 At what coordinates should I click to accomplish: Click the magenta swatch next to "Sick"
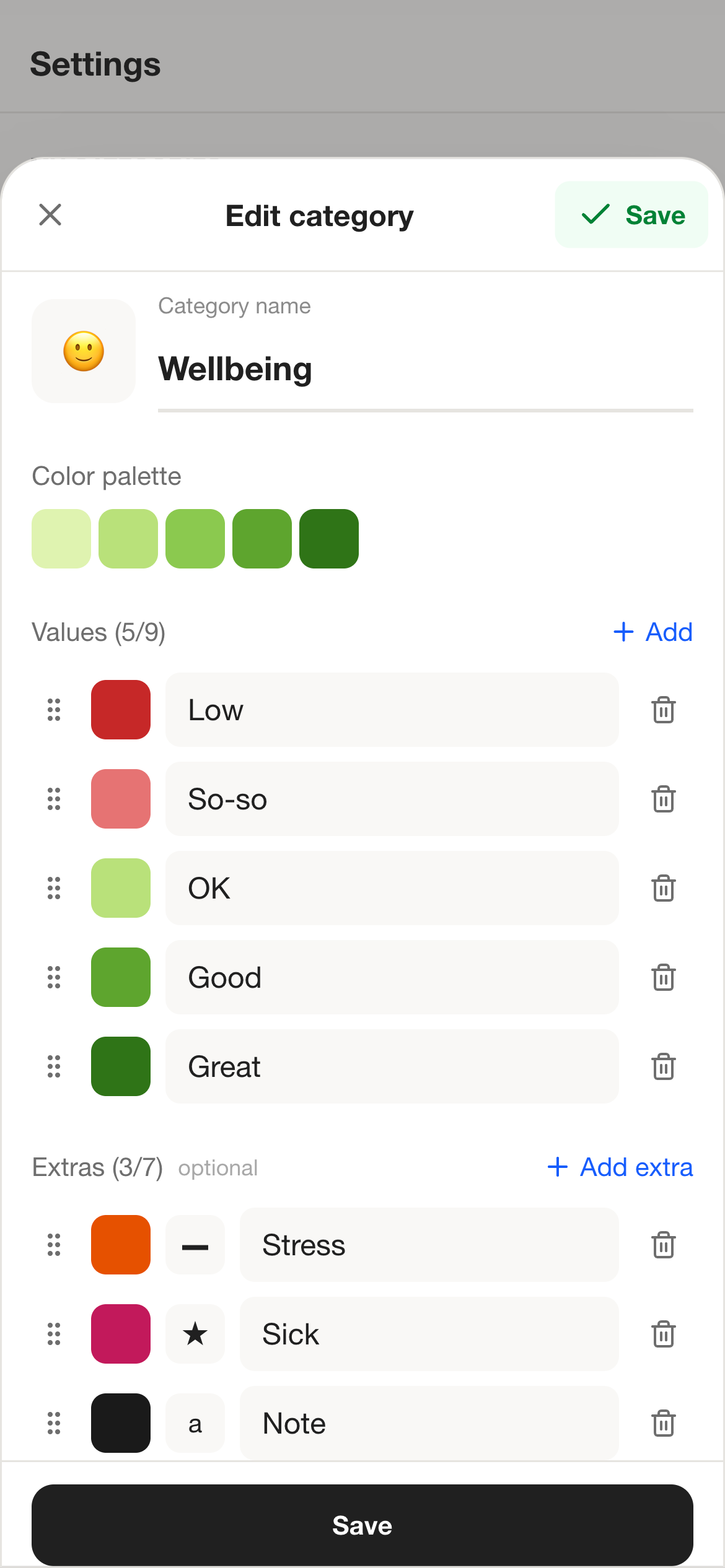[x=120, y=1334]
